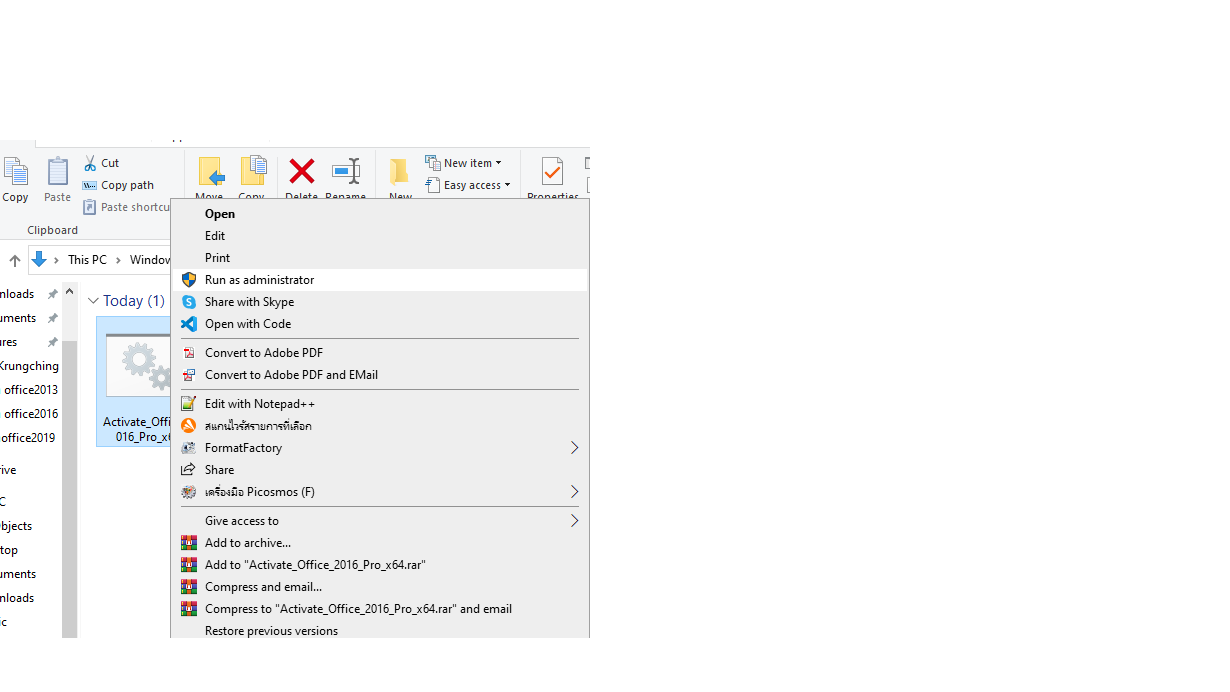The image size is (1230, 692).
Task: Click the orange Avast icon in context menu
Action: [x=189, y=426]
